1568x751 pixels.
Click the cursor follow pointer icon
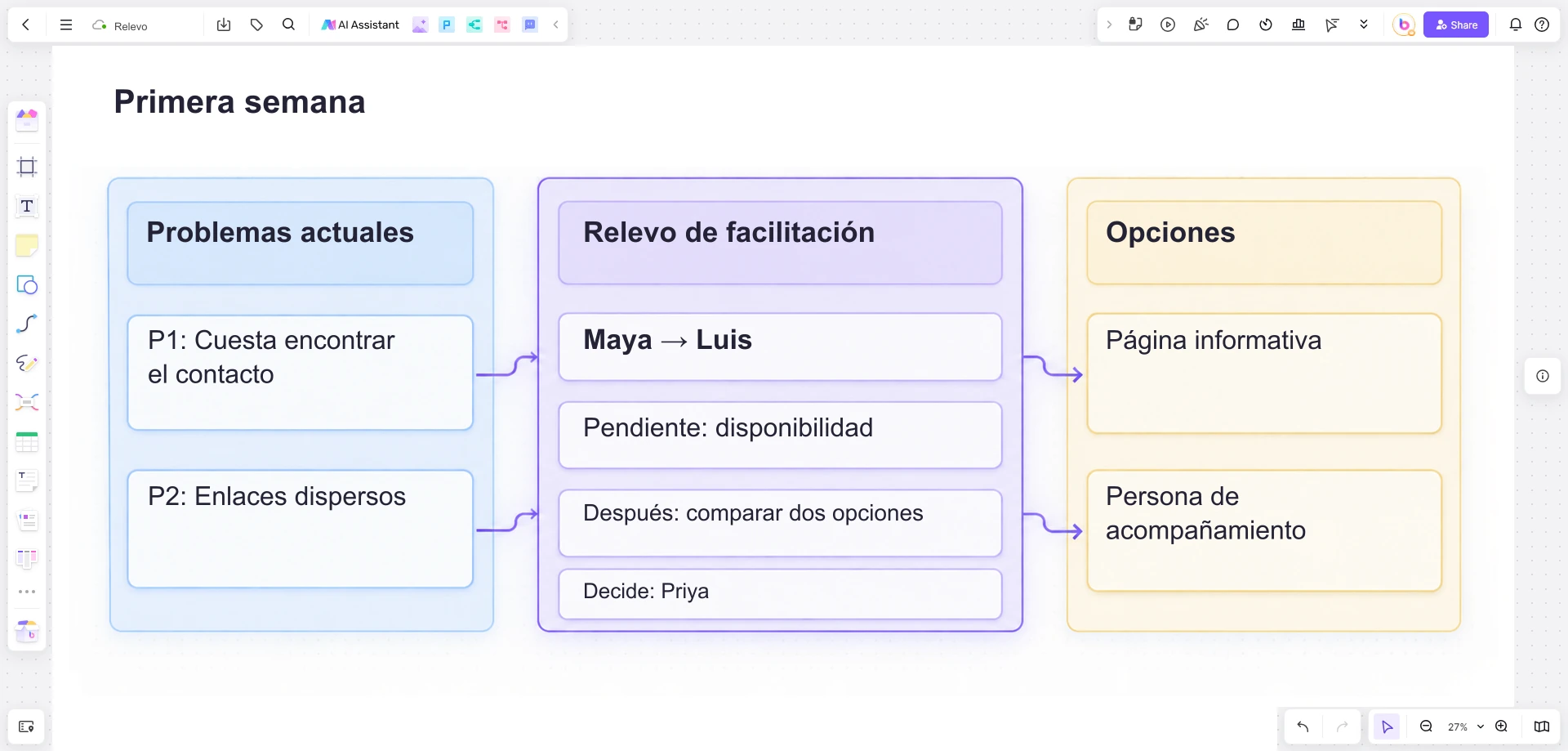(1332, 25)
